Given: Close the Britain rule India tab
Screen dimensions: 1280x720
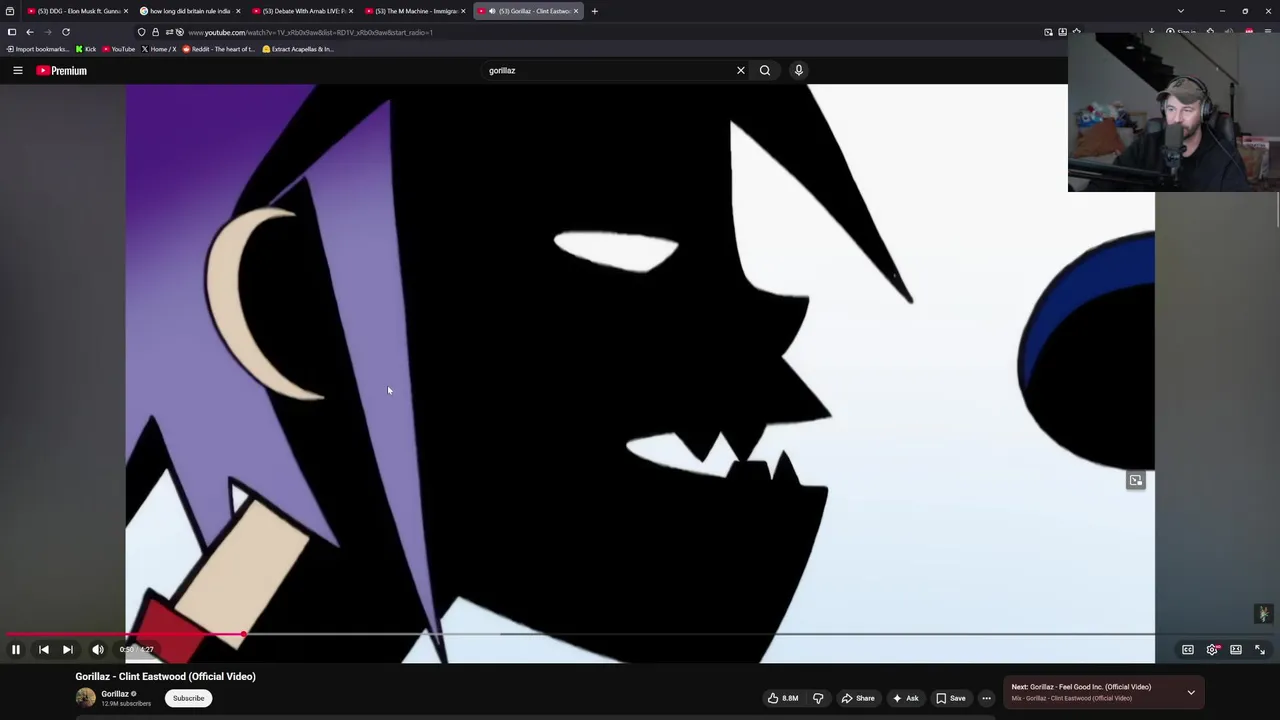Looking at the screenshot, I should 238,11.
